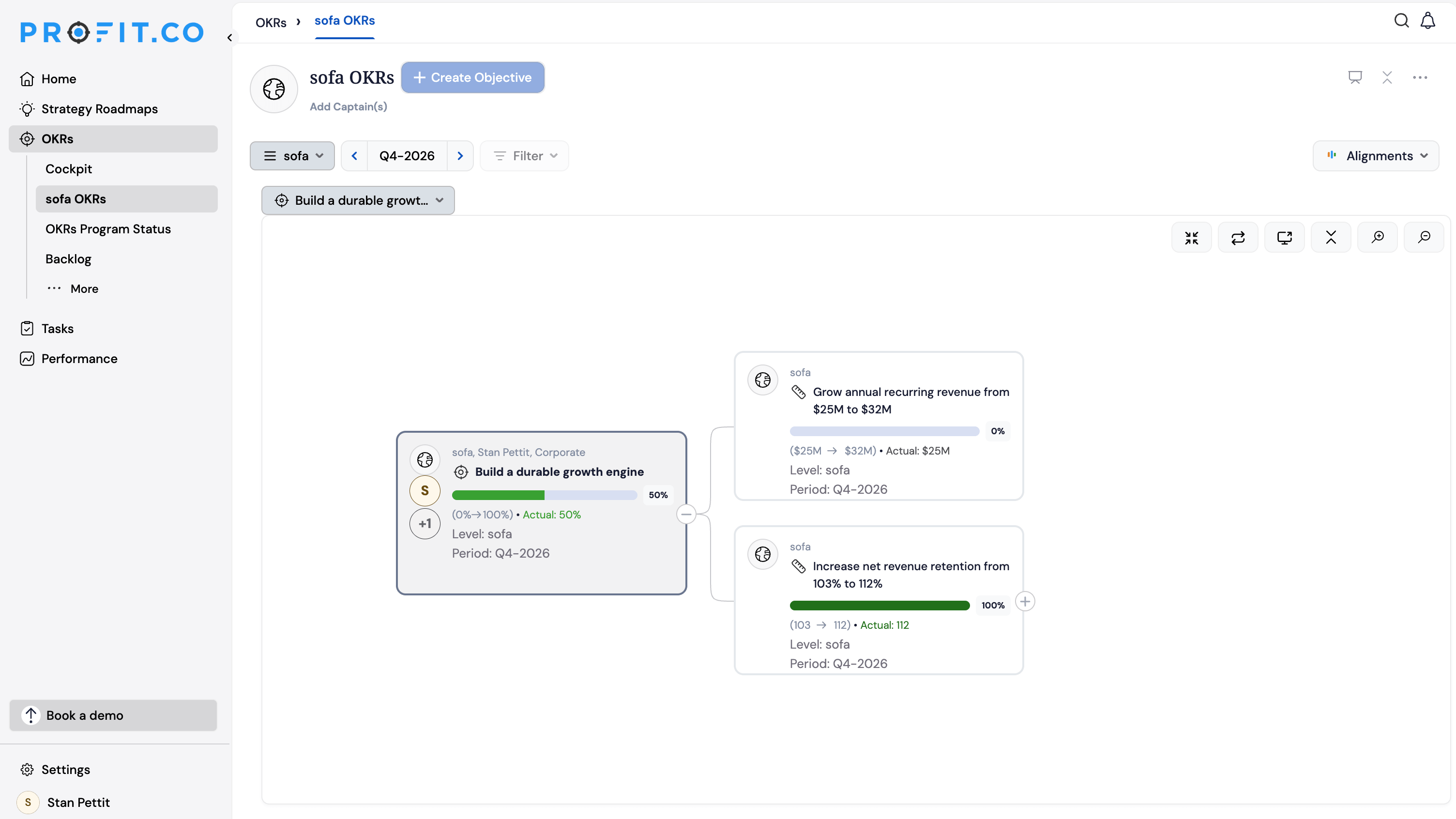The height and width of the screenshot is (819, 1456).
Task: Click the Actual: $25M value
Action: (x=917, y=451)
